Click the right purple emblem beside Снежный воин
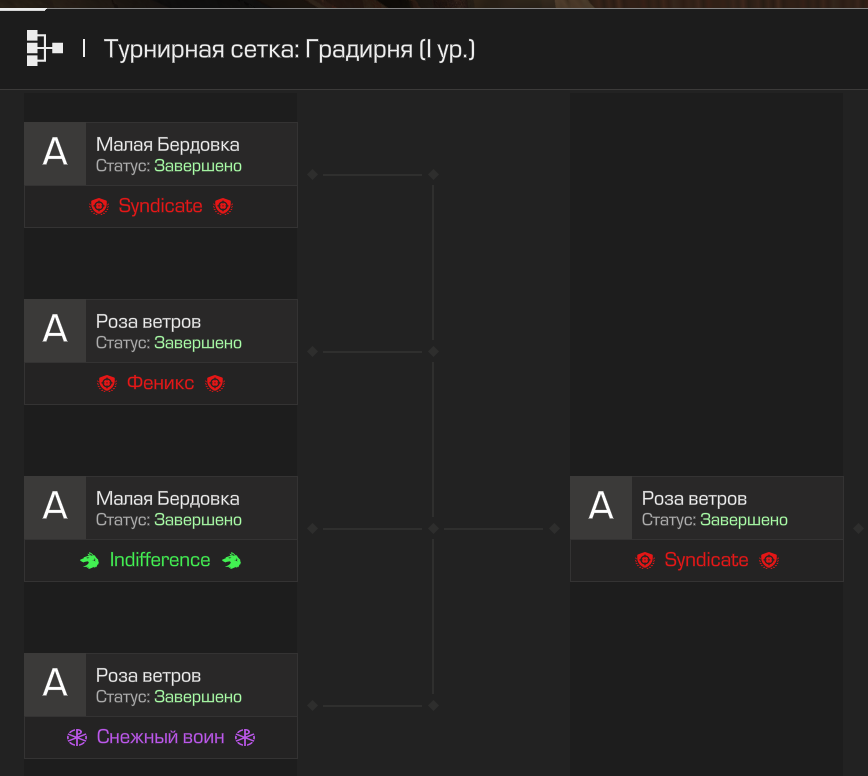This screenshot has height=776, width=868. 244,738
